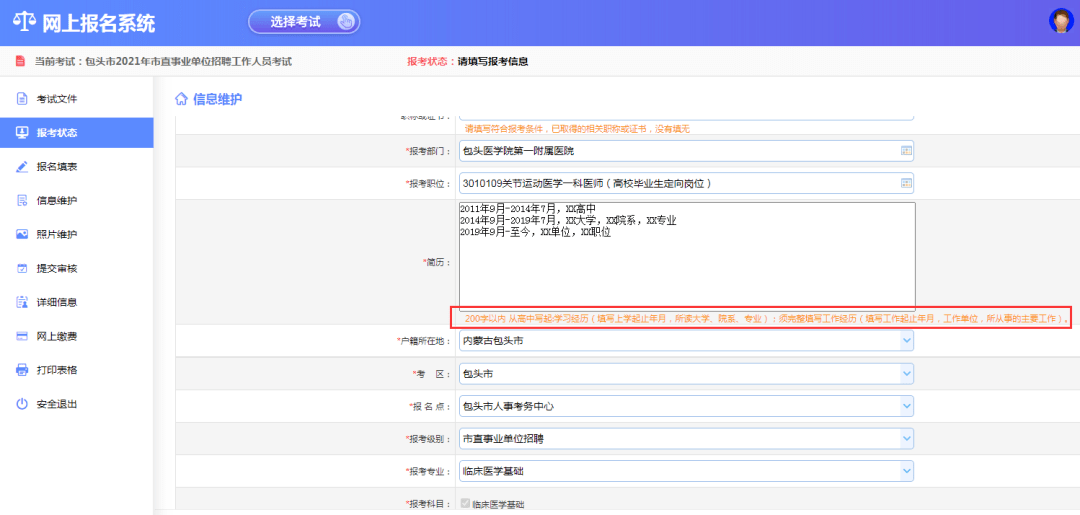Screen dimensions: 1080x515
Task: Click the 报考状态 label in top bar
Action: [432, 61]
